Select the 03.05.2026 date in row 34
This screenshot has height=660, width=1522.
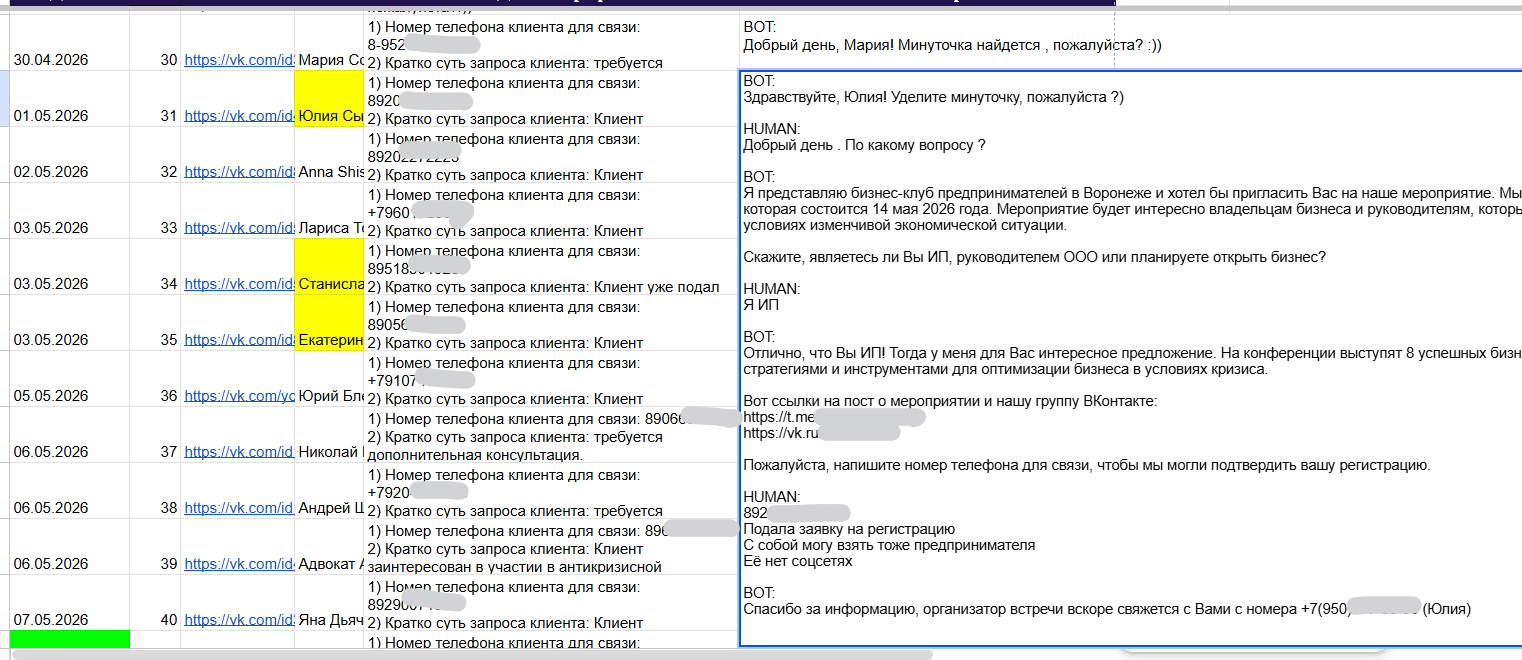pyautogui.click(x=69, y=267)
